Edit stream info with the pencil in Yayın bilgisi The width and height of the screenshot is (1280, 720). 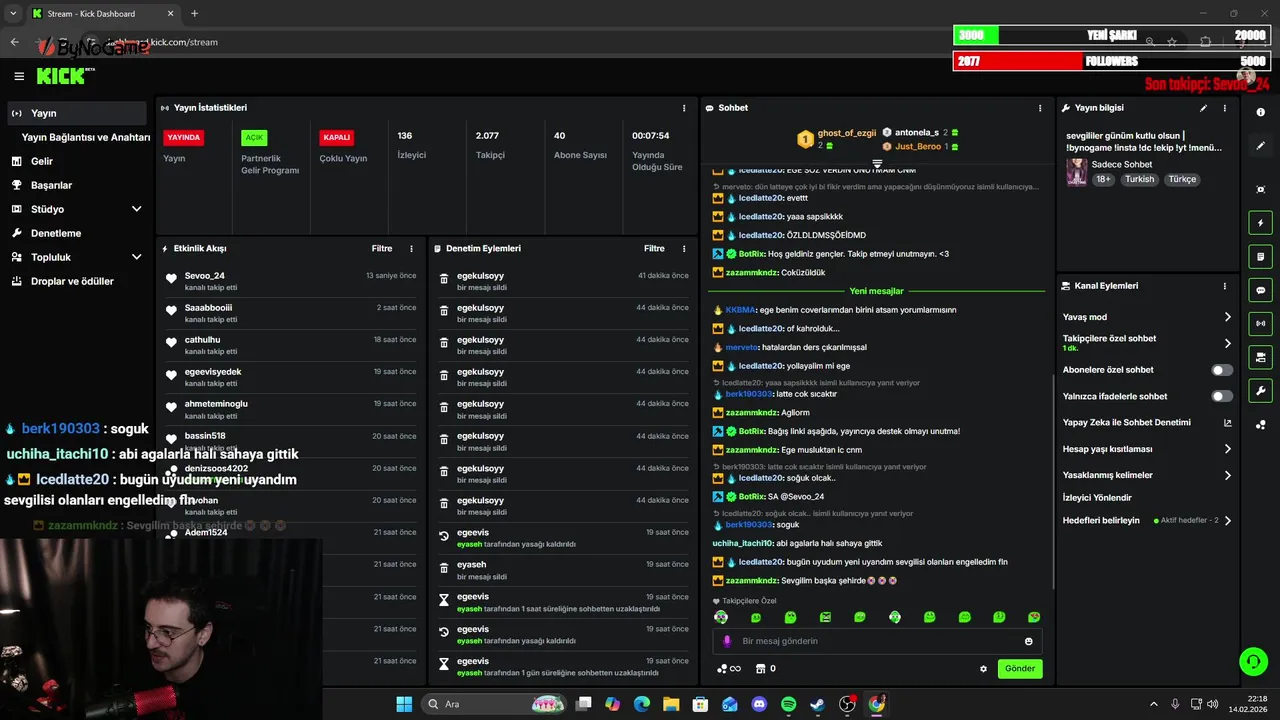click(x=1203, y=108)
